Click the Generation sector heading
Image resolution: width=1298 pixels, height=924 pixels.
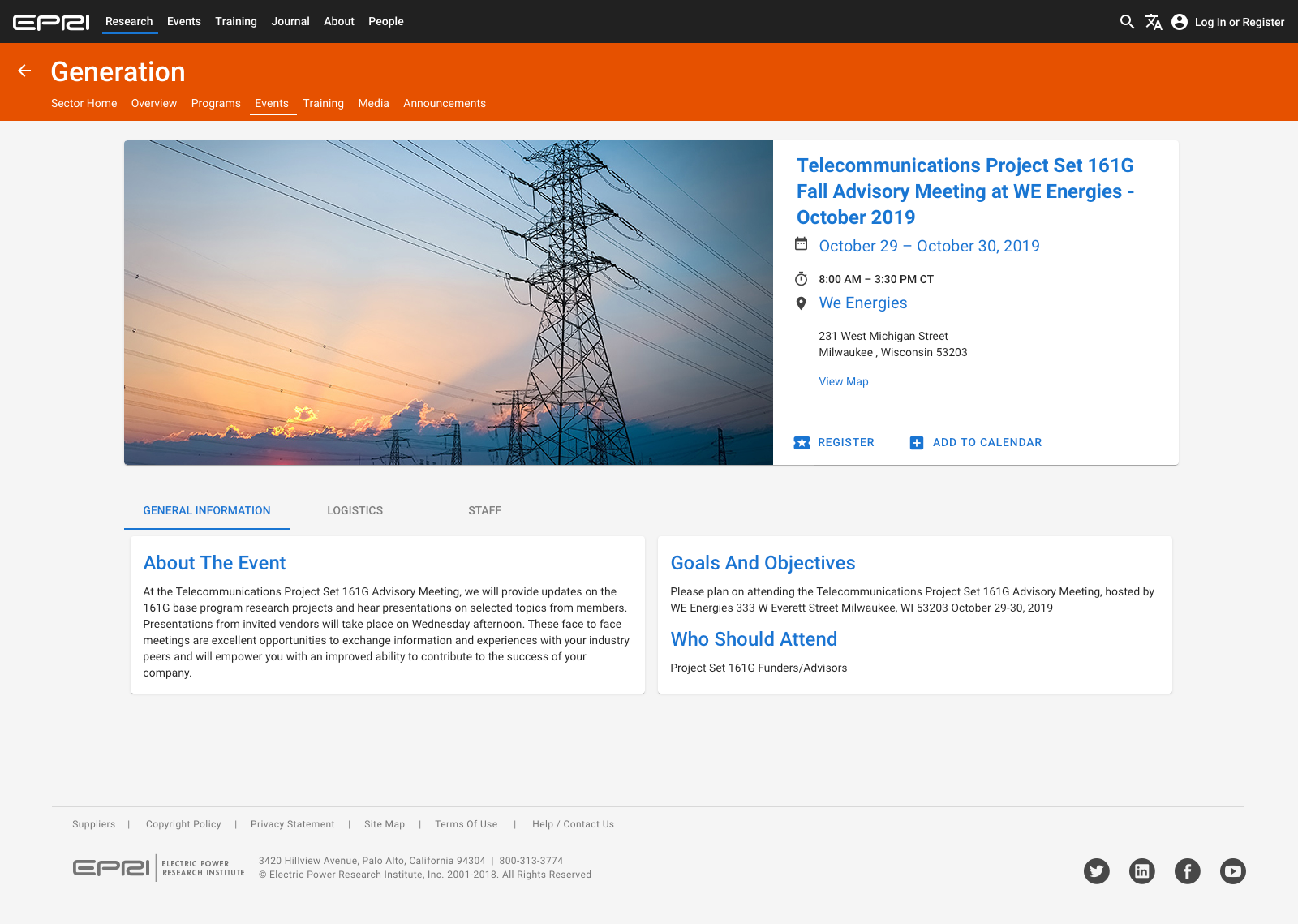[118, 72]
